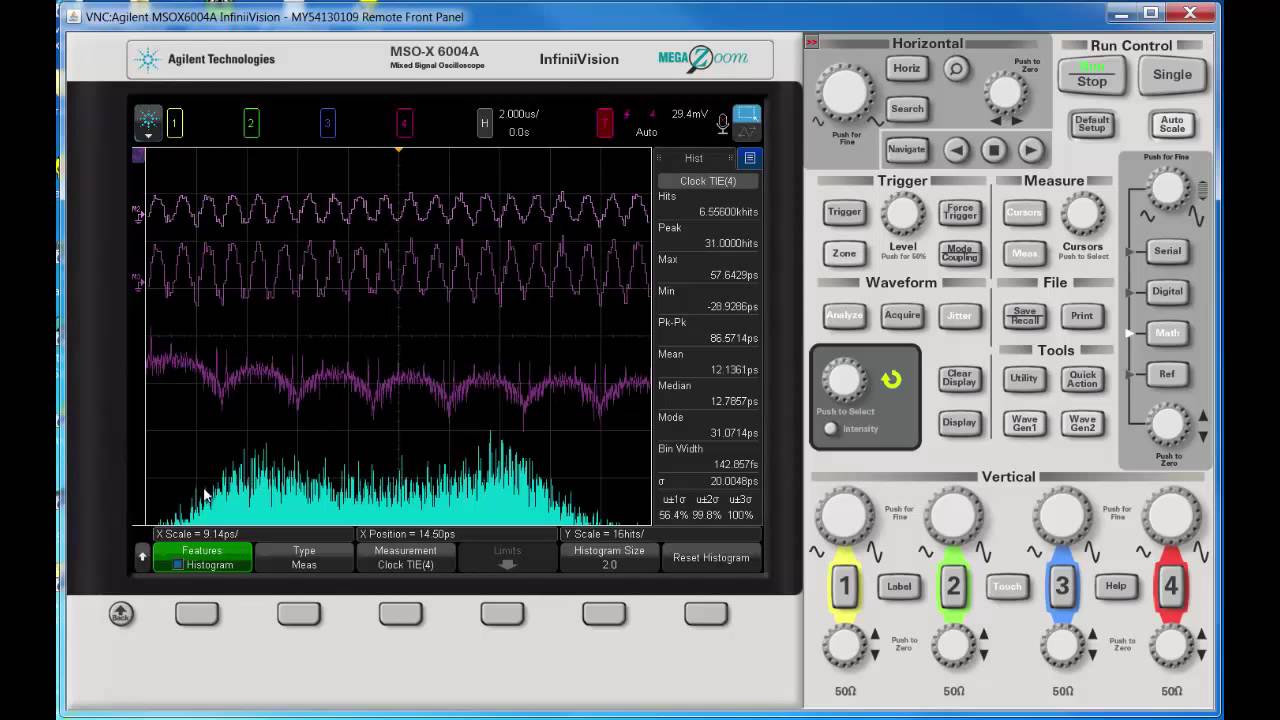1280x720 pixels.
Task: Click the Push to Select entry knob
Action: (x=844, y=380)
